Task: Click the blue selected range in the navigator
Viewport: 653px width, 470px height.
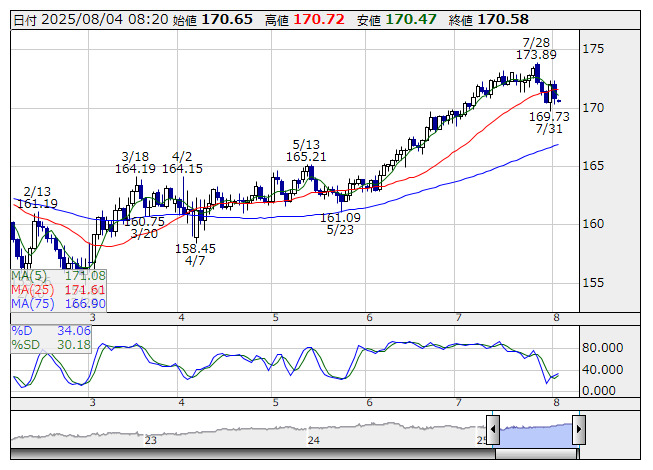Action: [535, 432]
